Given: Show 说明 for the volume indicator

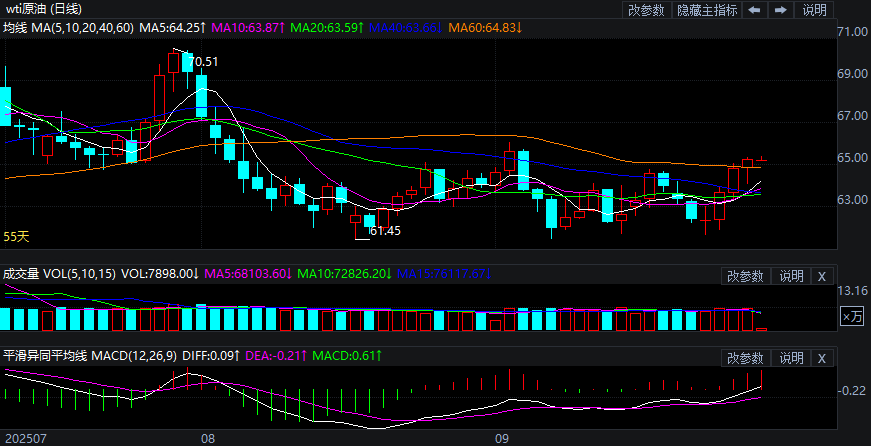Looking at the screenshot, I should tap(791, 276).
